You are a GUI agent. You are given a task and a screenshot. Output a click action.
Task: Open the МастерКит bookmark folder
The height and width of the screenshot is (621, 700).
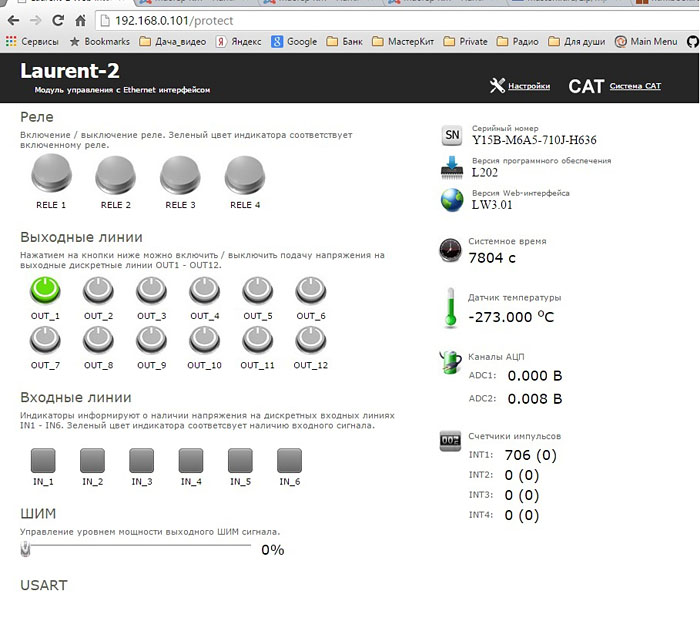(x=405, y=42)
